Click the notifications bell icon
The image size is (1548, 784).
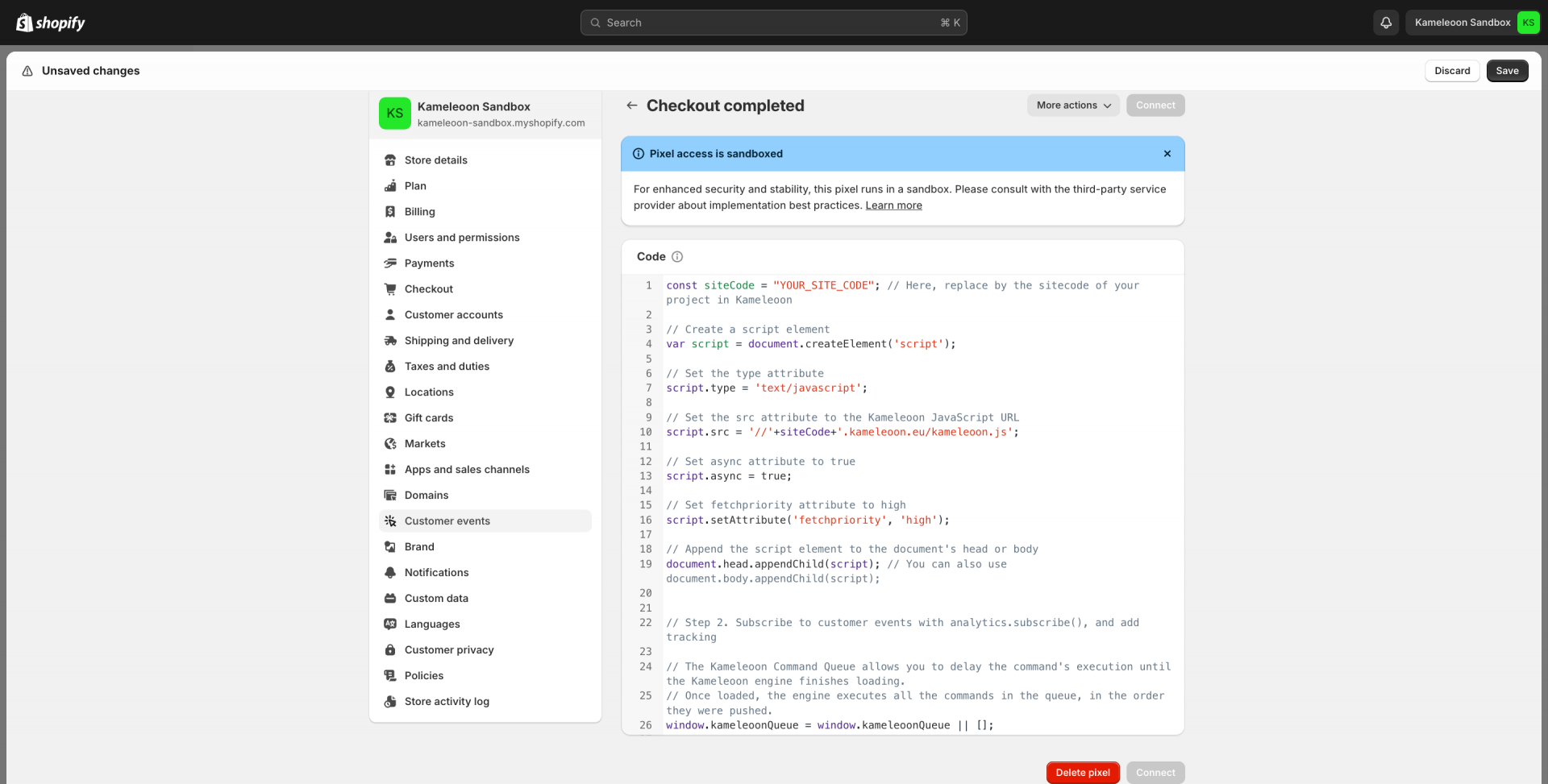[1386, 23]
